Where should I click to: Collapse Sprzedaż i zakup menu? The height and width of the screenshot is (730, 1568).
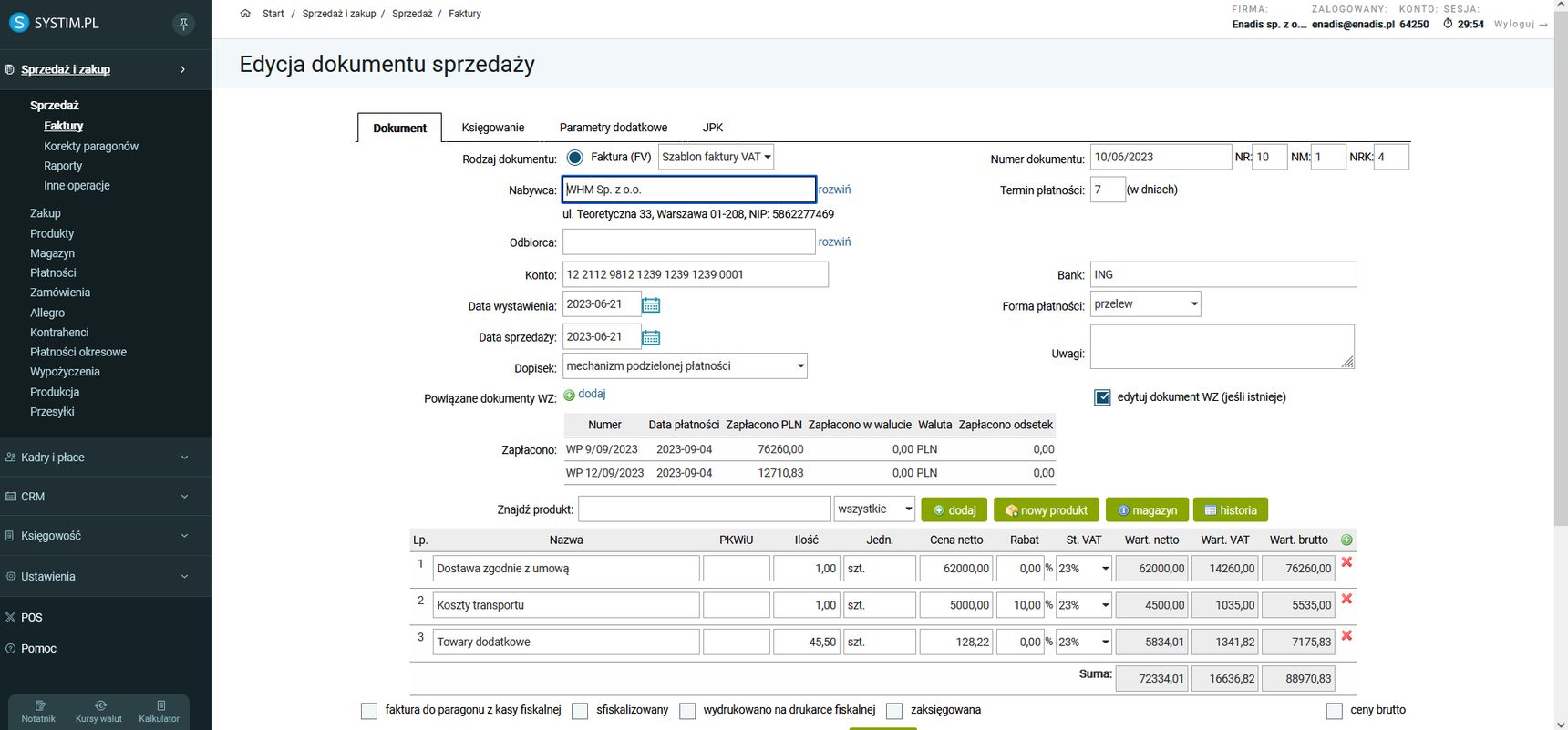point(106,69)
